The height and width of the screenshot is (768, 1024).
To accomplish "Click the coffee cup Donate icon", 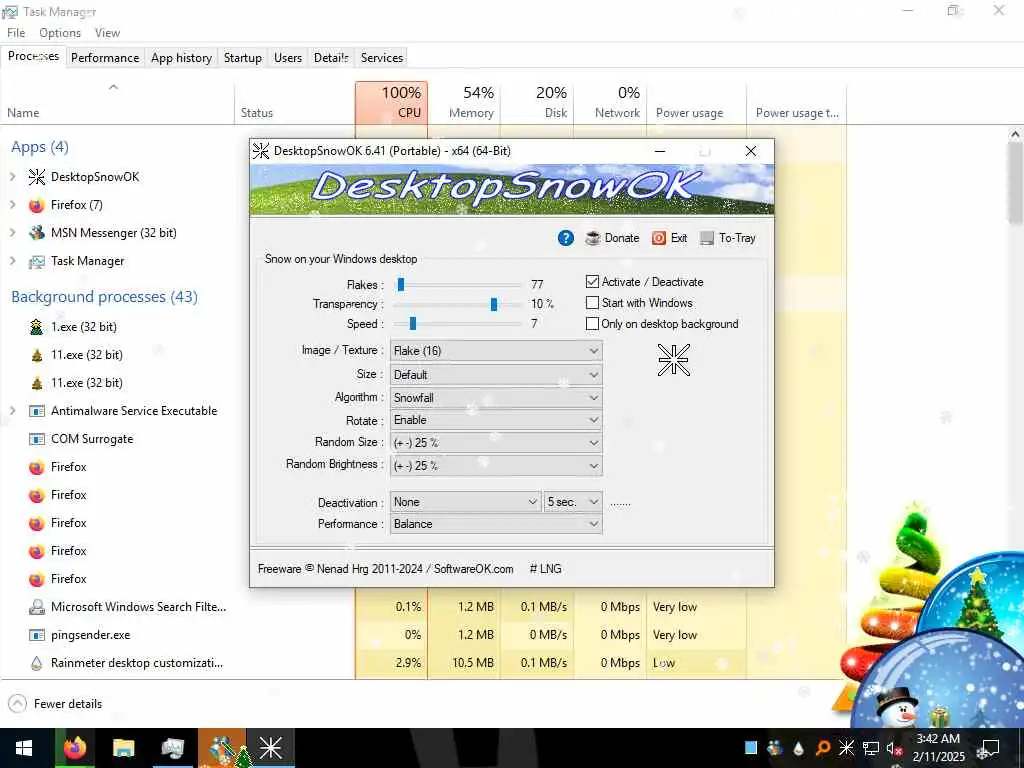I will (x=593, y=238).
